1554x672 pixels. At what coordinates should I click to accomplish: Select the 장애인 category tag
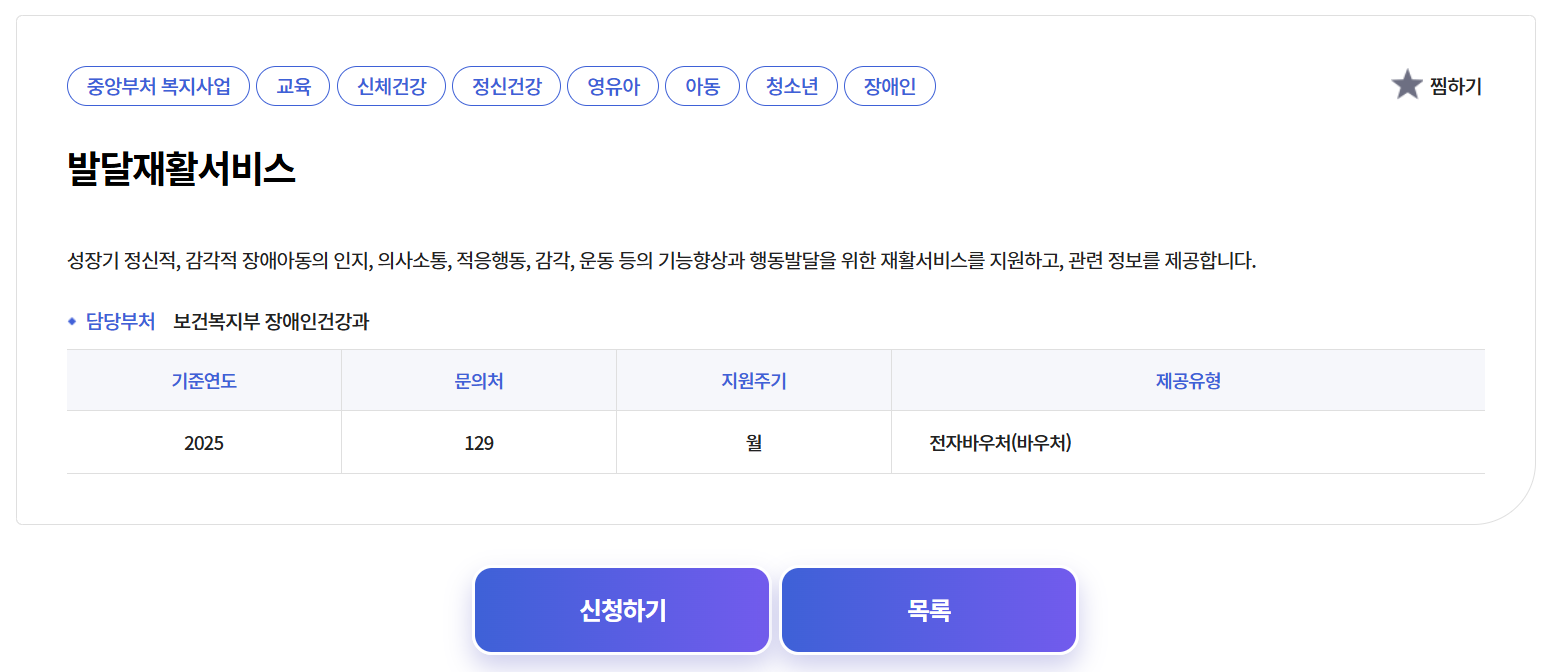pyautogui.click(x=889, y=86)
